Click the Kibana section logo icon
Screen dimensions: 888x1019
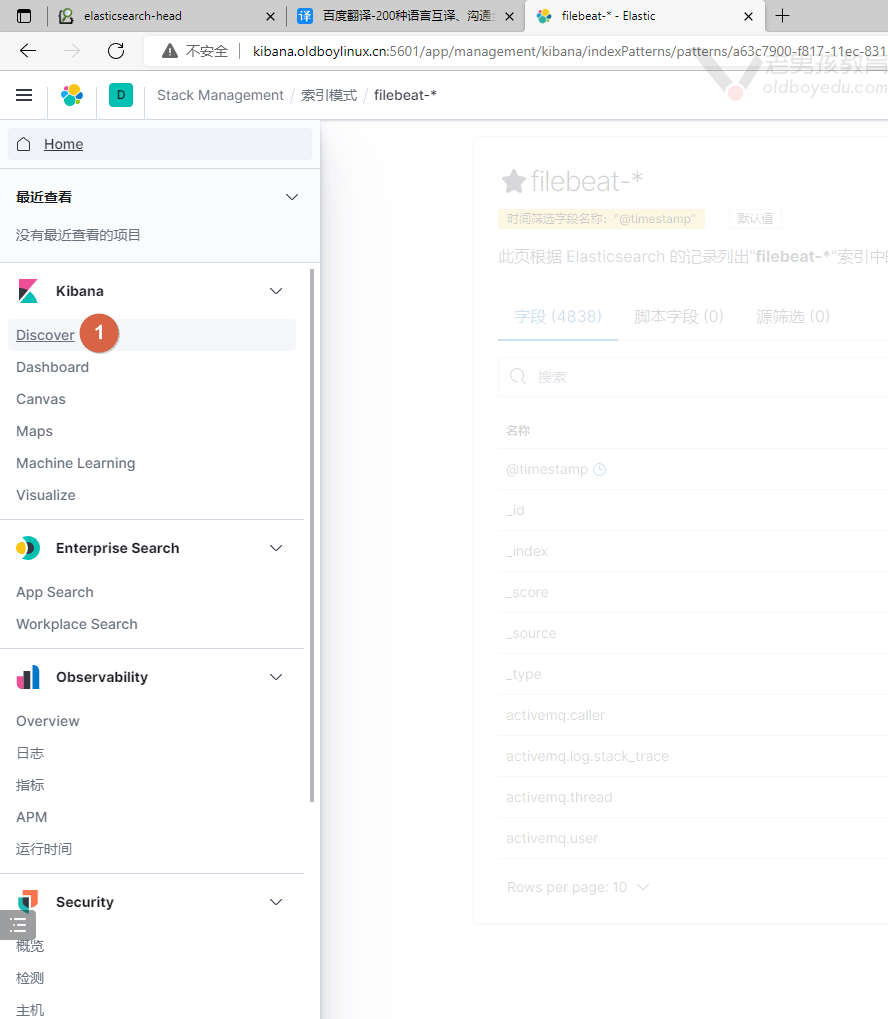tap(28, 291)
